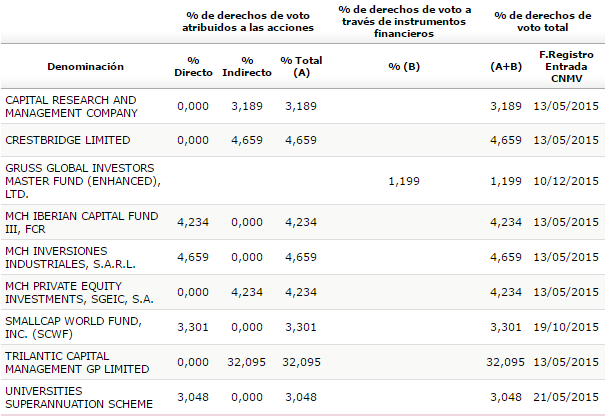Screen dimensions: 608x417
Task: Select the 1,199 value under % (B)
Action: tap(403, 181)
